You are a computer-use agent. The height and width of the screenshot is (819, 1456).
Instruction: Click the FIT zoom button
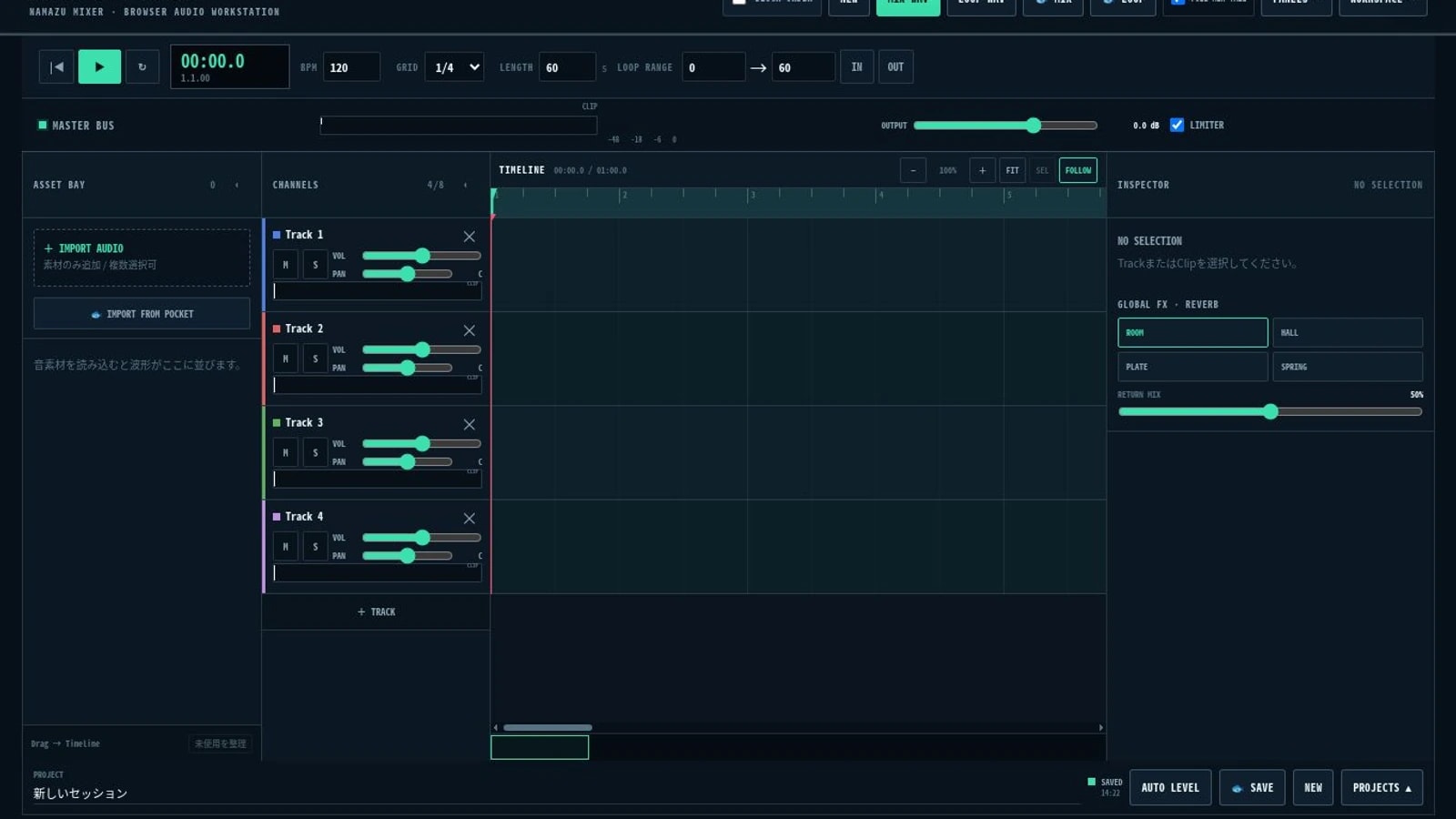tap(1012, 170)
